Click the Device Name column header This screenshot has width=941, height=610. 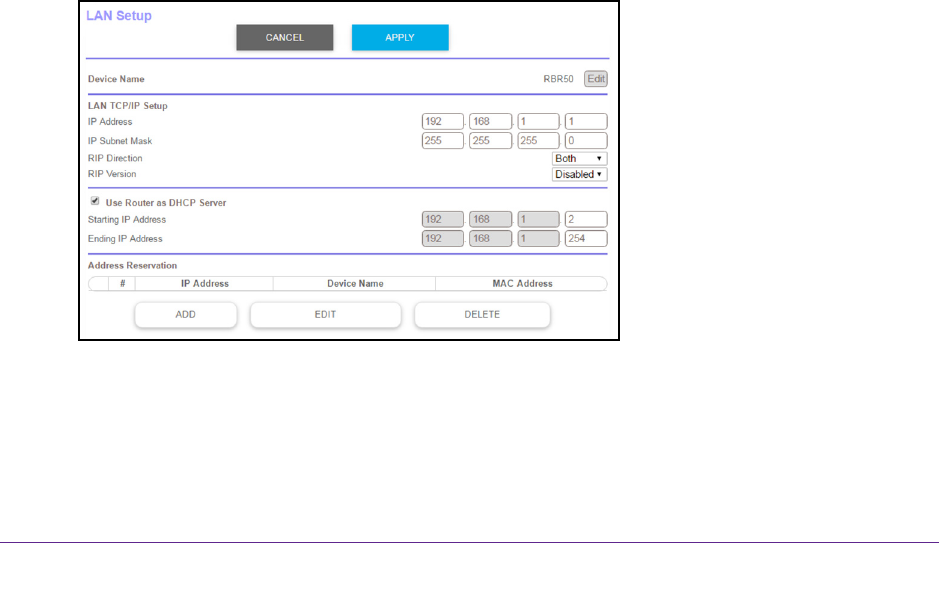tap(355, 284)
